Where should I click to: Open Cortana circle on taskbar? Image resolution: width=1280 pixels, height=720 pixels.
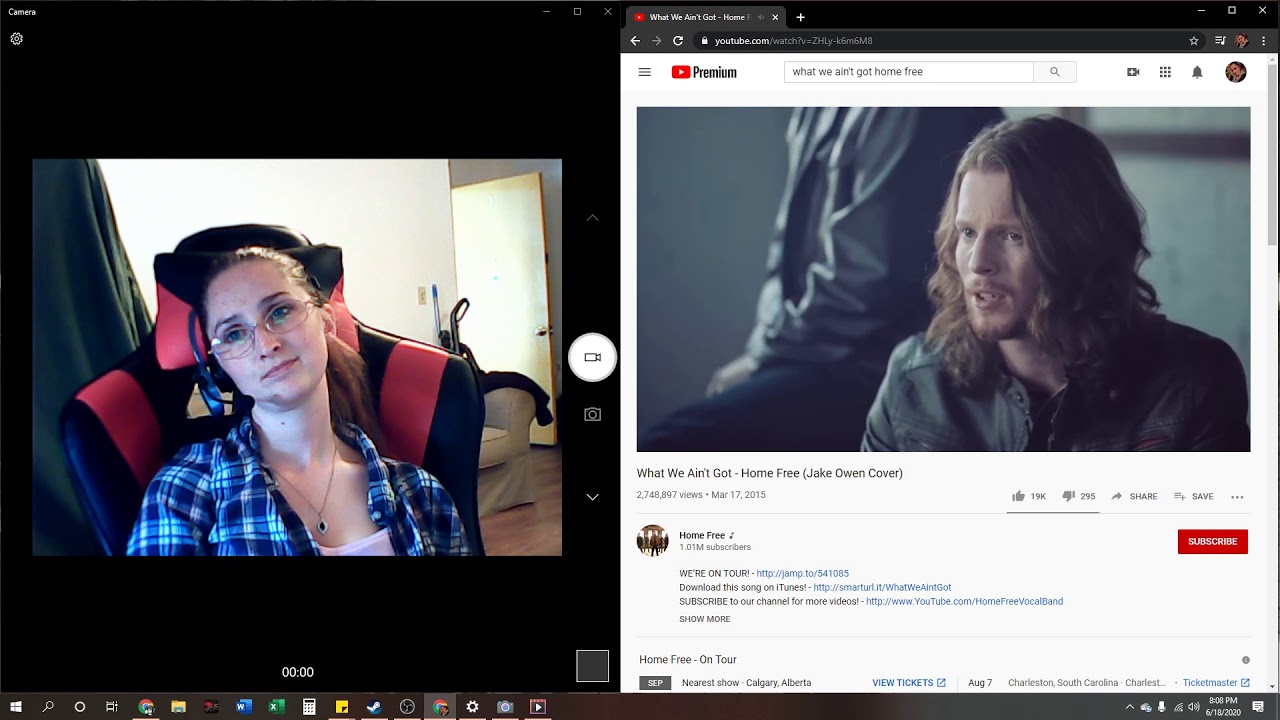tap(80, 707)
